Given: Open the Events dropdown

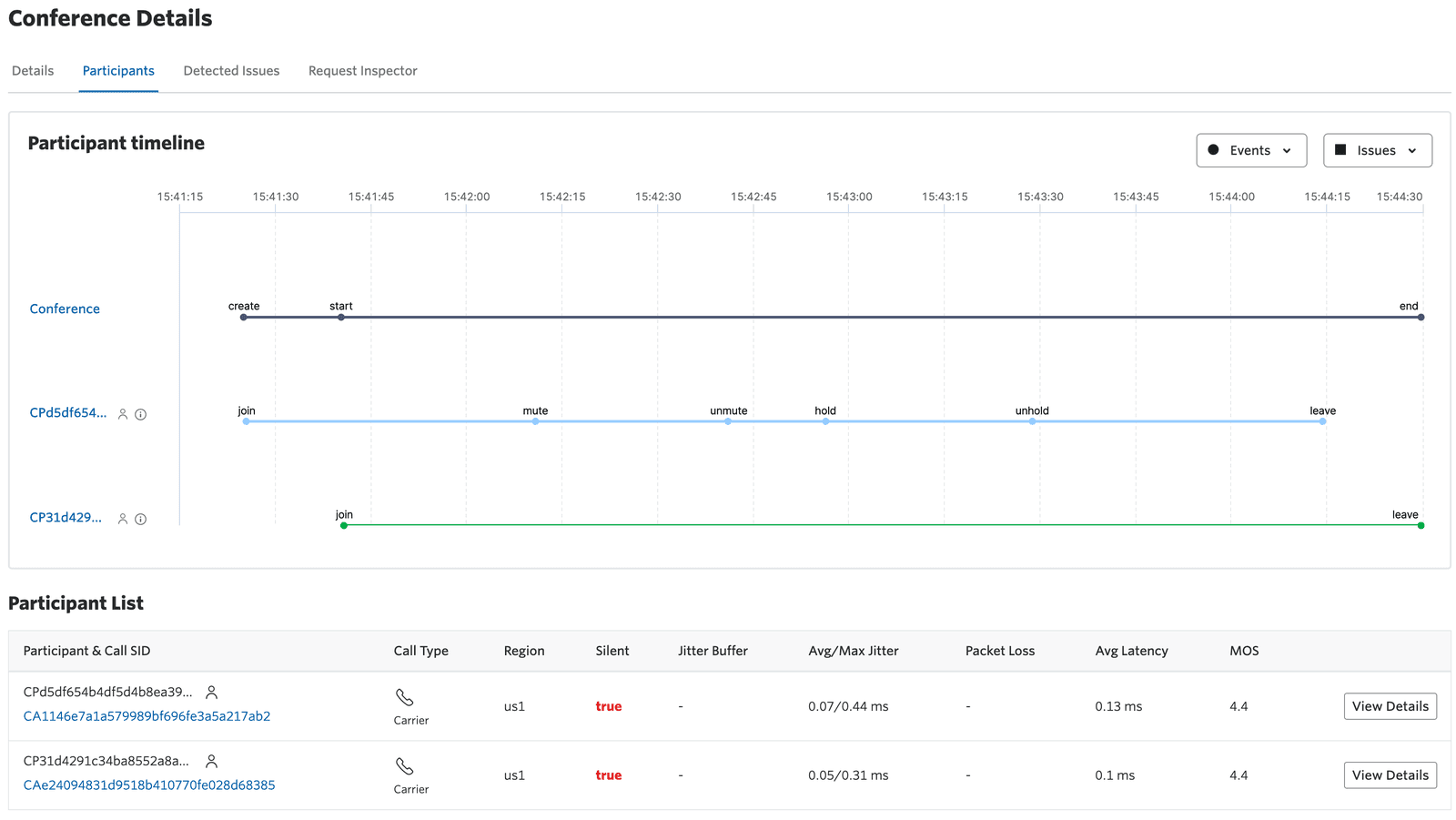Looking at the screenshot, I should tap(1251, 149).
